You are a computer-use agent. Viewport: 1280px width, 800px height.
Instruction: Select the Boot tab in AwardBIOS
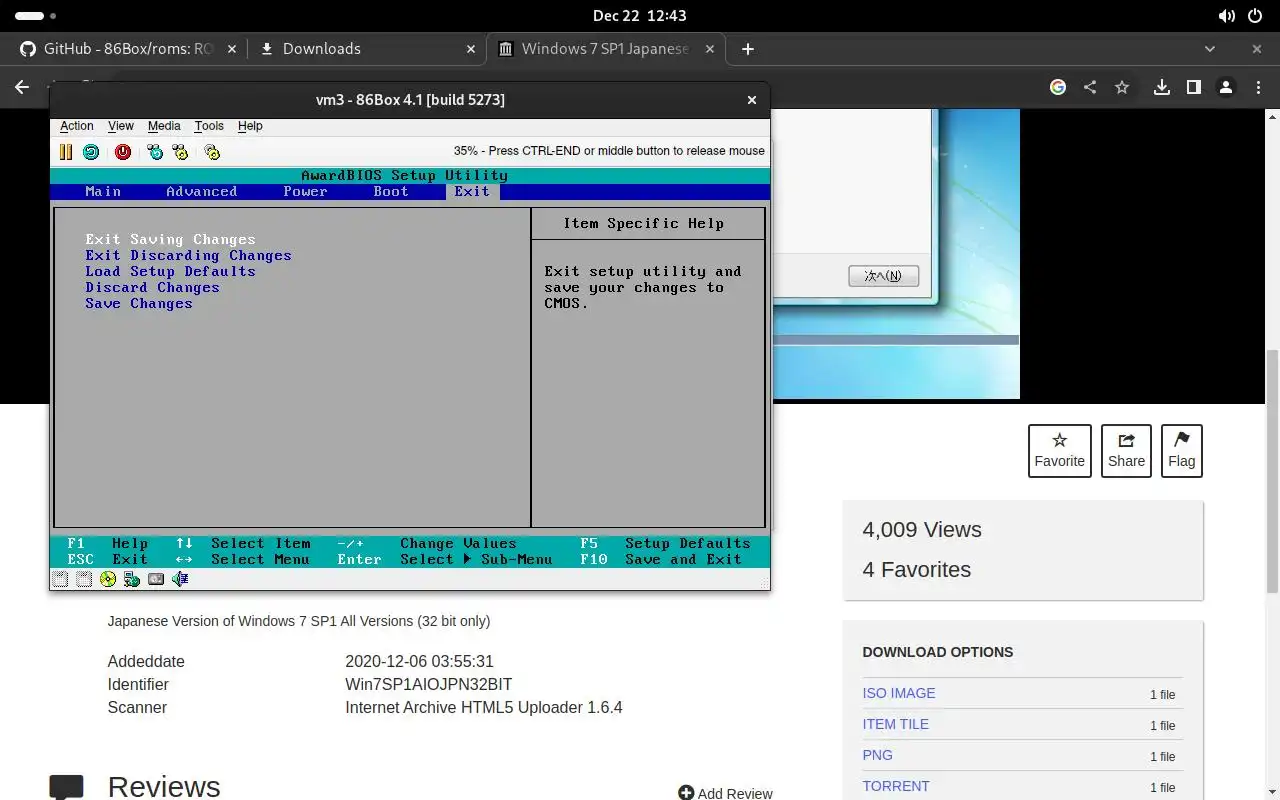391,192
